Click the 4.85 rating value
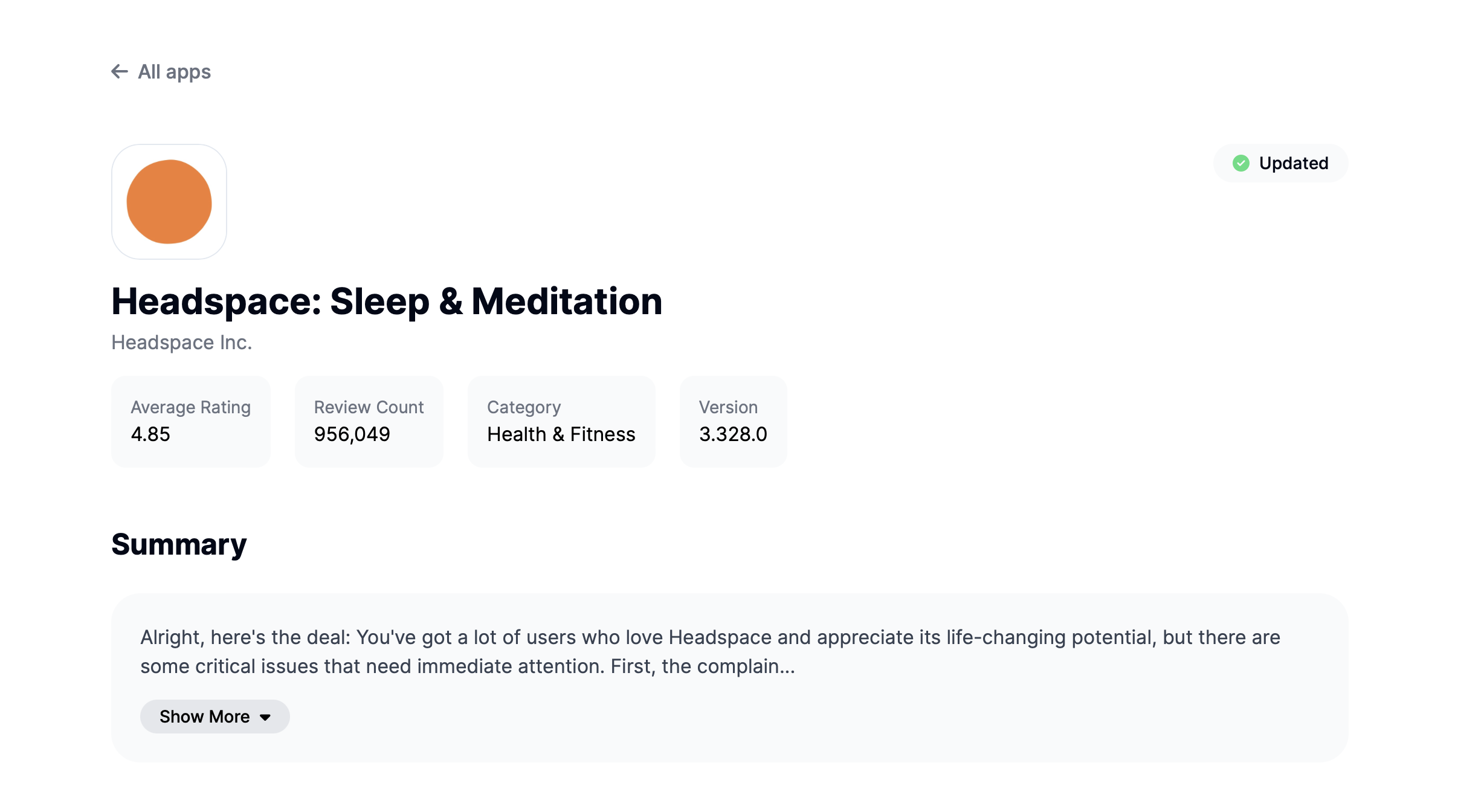The height and width of the screenshot is (812, 1484). 150,434
